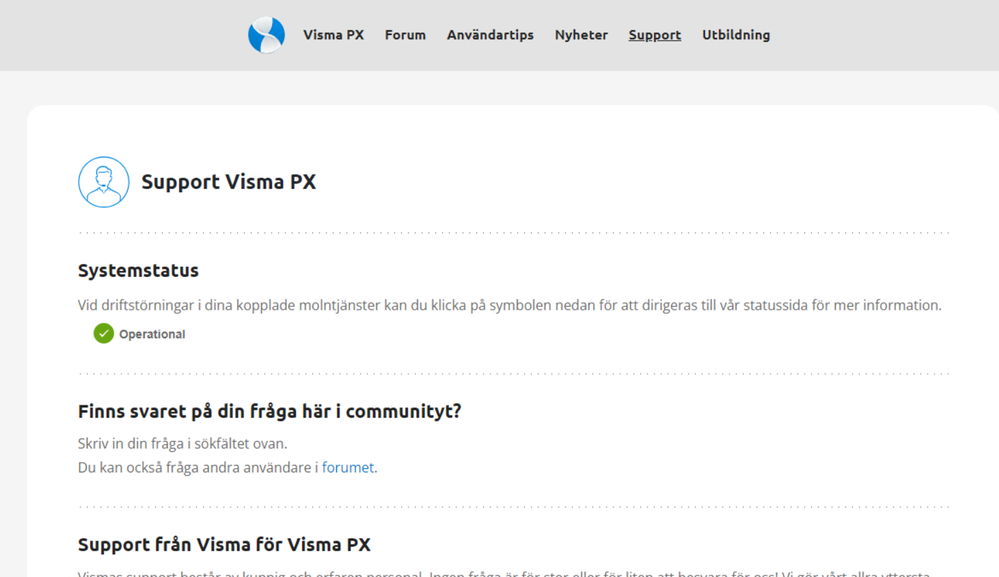Click the green Operational checkmark icon
The width and height of the screenshot is (999, 577).
[x=104, y=333]
